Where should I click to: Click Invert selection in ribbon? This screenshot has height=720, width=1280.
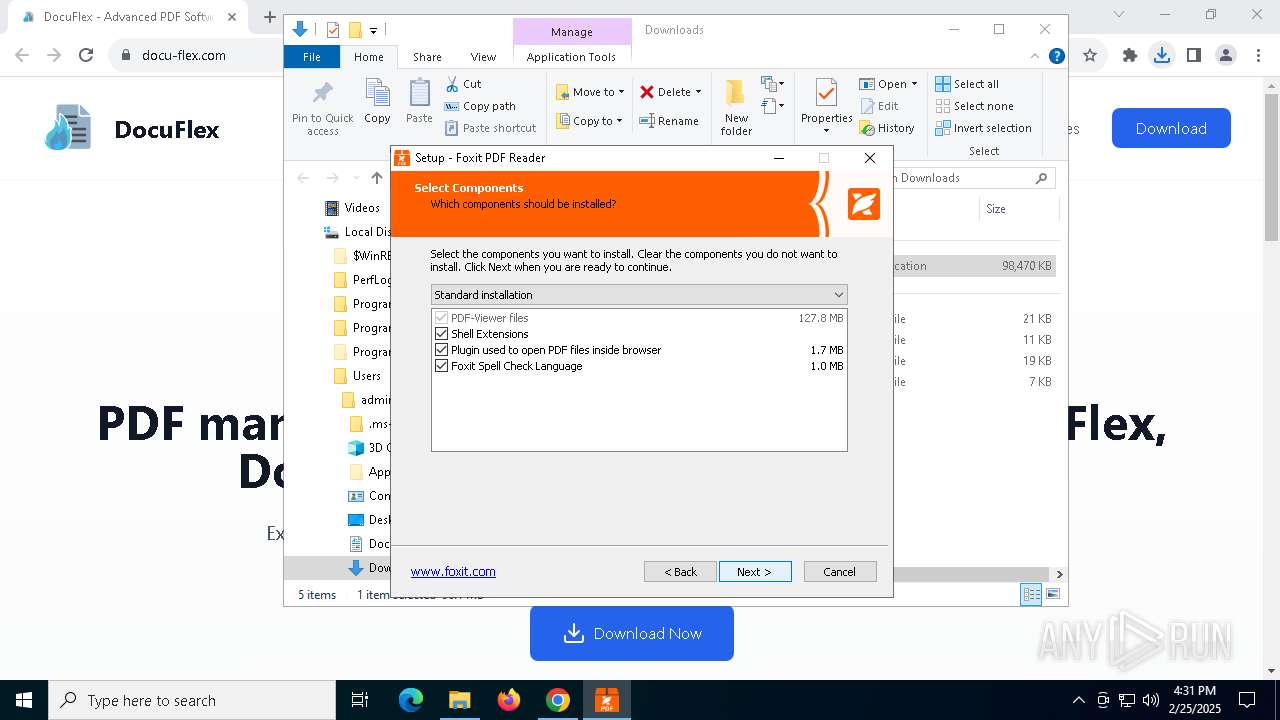coord(984,128)
